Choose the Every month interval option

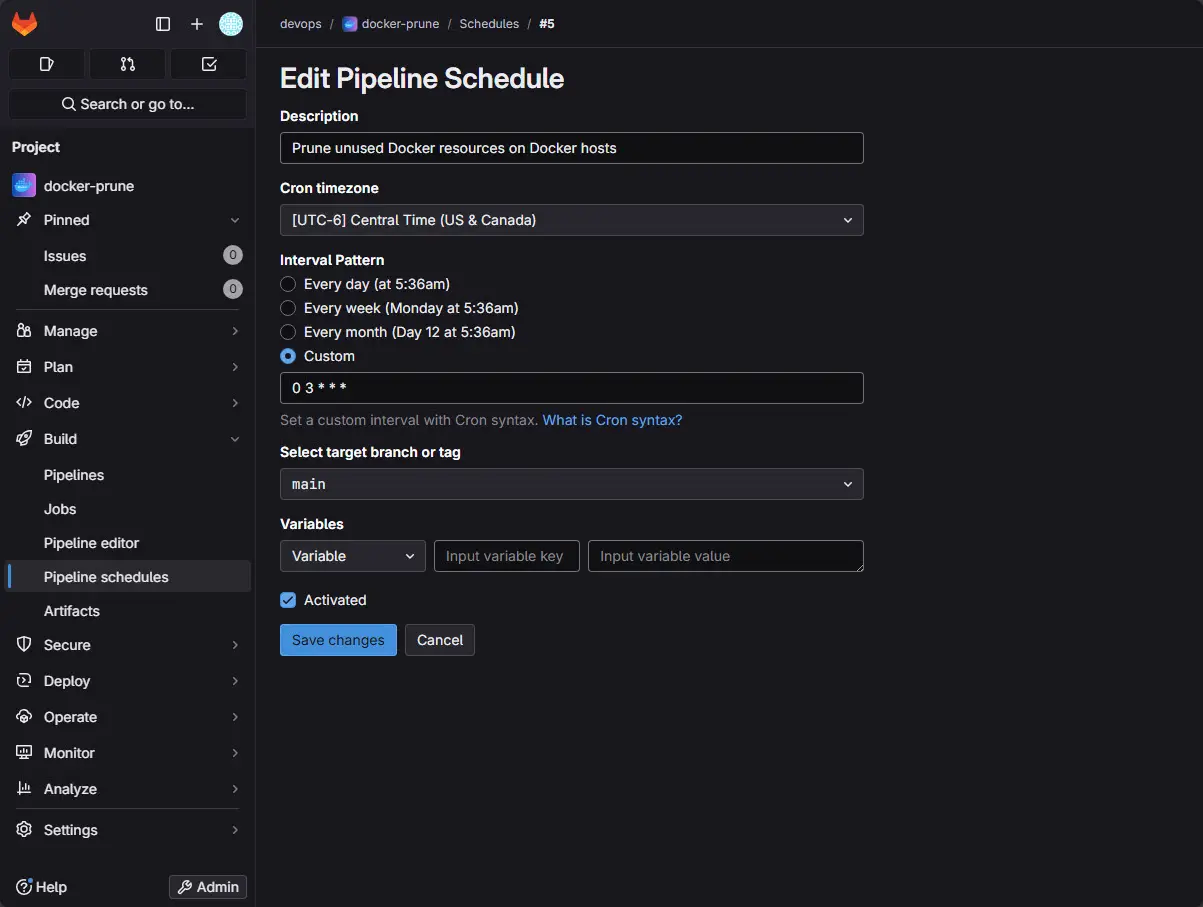coord(287,332)
